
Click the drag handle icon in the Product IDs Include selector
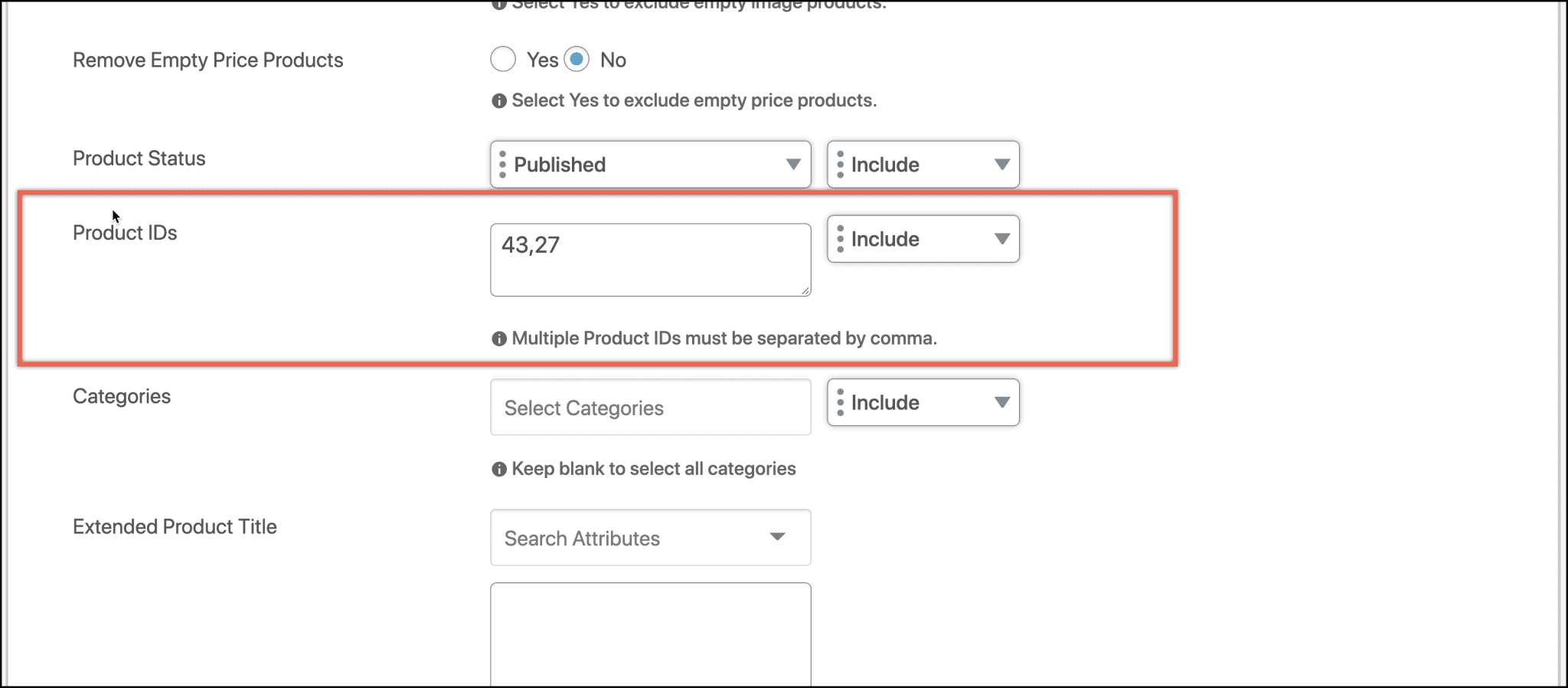tap(842, 239)
